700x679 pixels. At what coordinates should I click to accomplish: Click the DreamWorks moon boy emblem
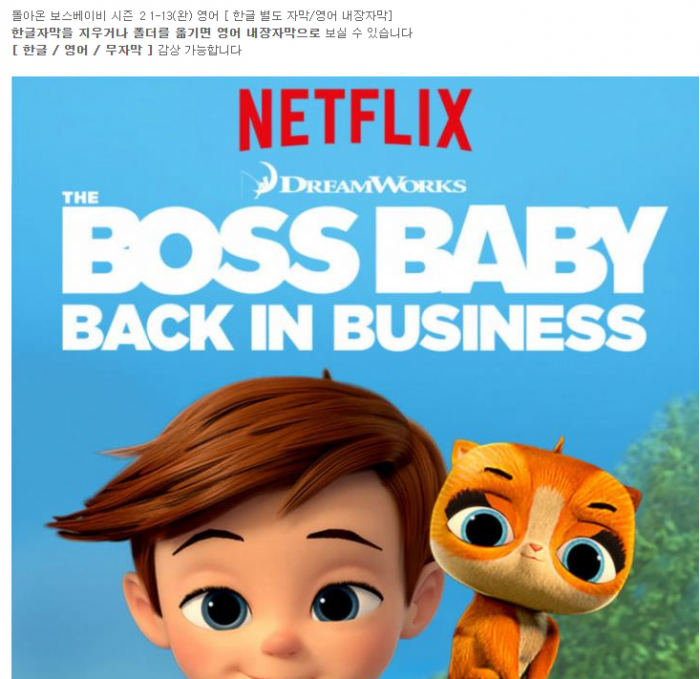tap(261, 180)
